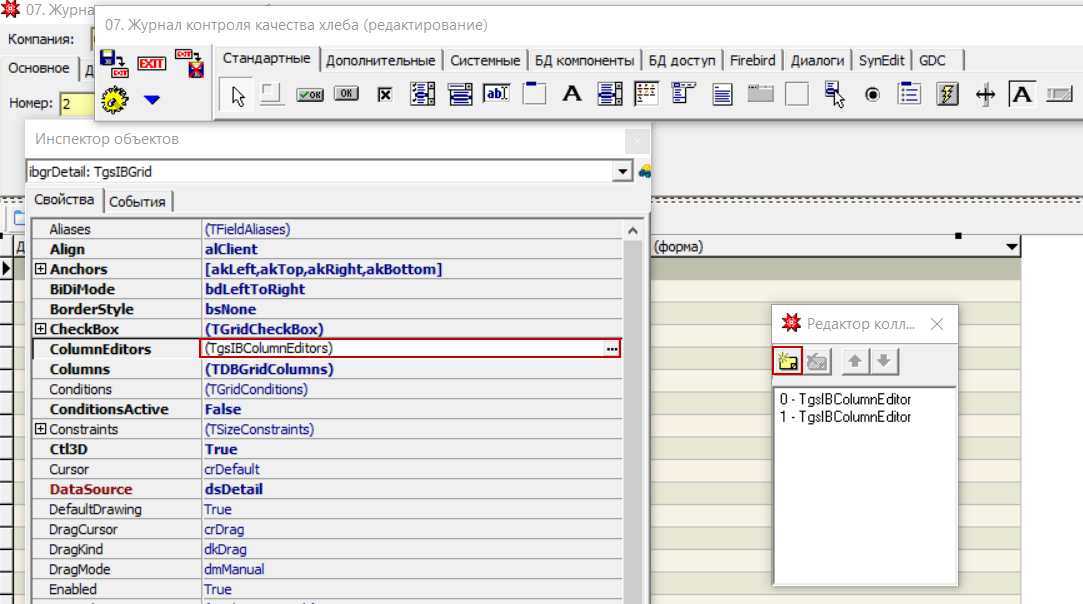Image resolution: width=1083 pixels, height=604 pixels.
Task: Open the Firebird component palette tab
Action: point(752,60)
